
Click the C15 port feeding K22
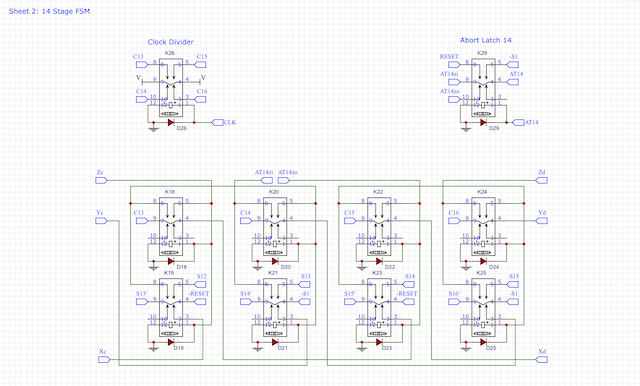(x=350, y=221)
